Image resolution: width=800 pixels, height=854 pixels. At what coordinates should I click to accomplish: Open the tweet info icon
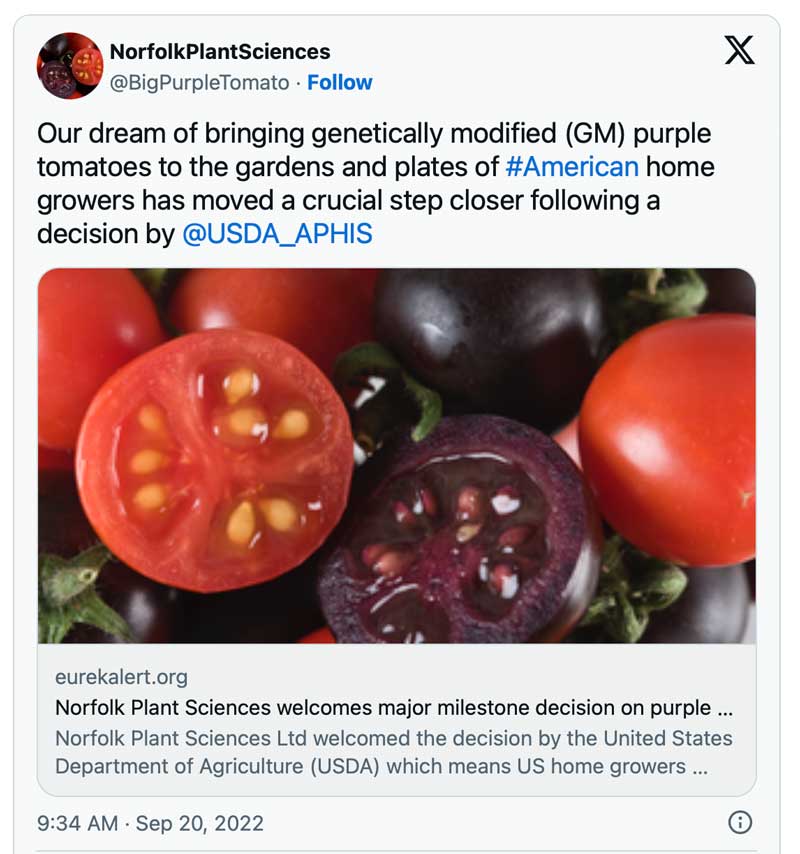(739, 822)
